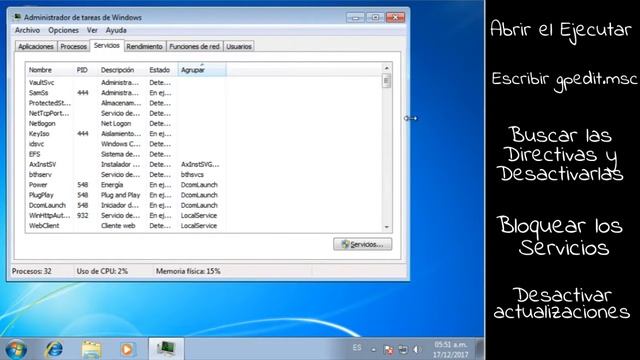Sort by Nombre column header

tap(49, 70)
